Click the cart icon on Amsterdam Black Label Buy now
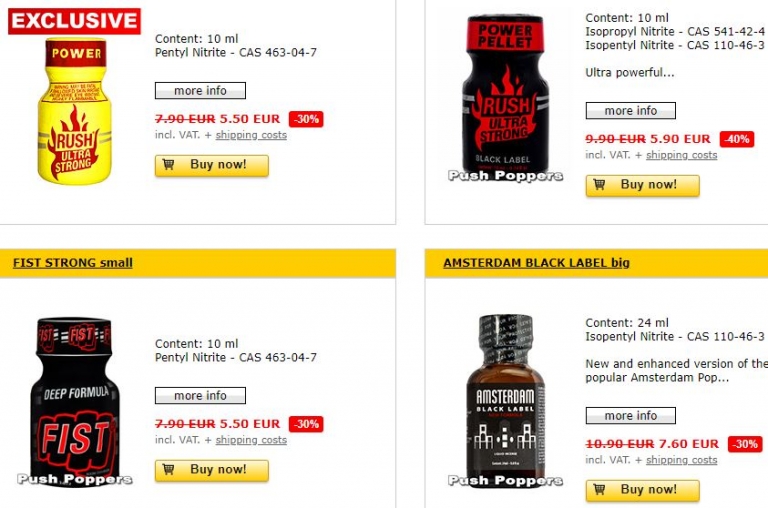The image size is (768, 508). pyautogui.click(x=599, y=489)
